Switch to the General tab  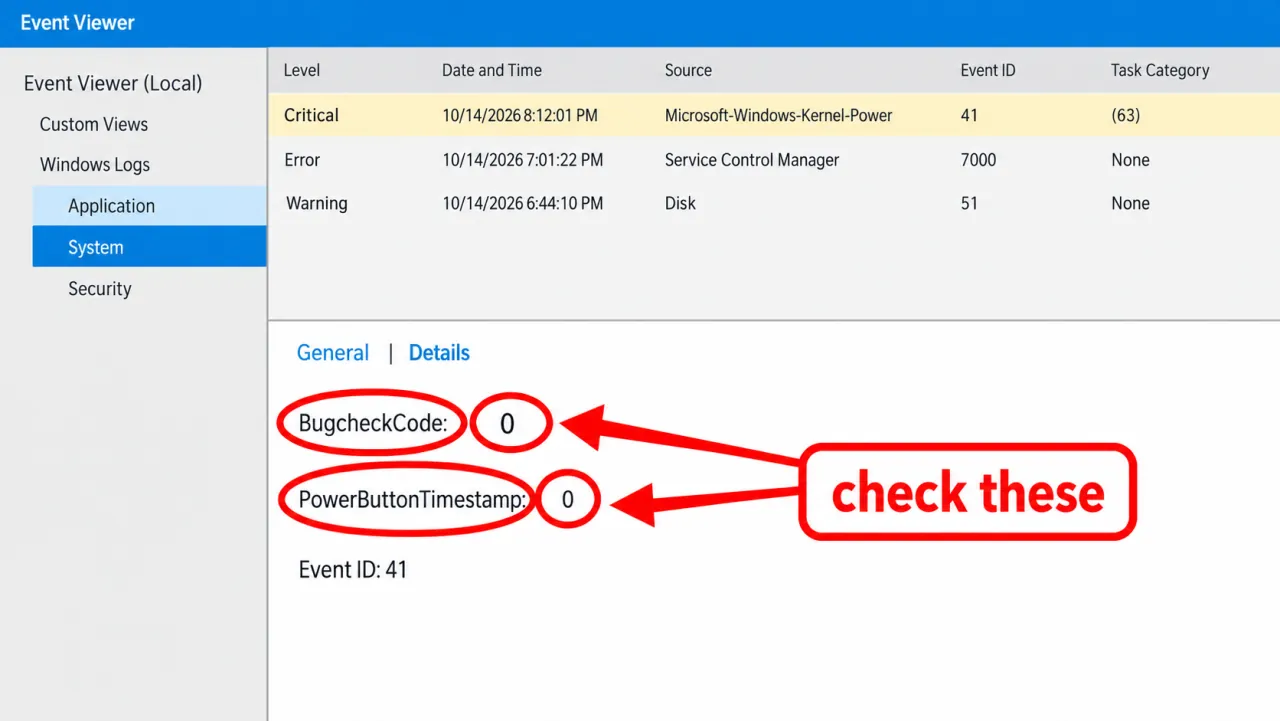333,353
